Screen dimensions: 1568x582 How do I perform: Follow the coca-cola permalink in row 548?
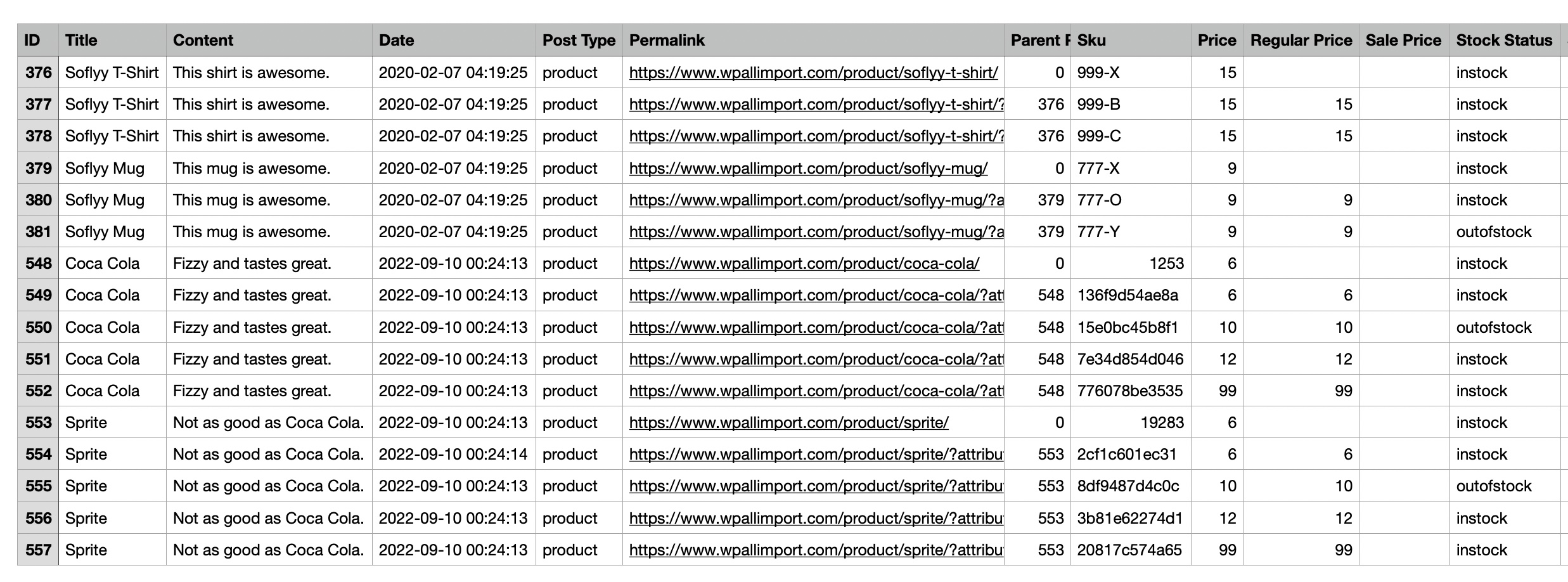tap(804, 264)
